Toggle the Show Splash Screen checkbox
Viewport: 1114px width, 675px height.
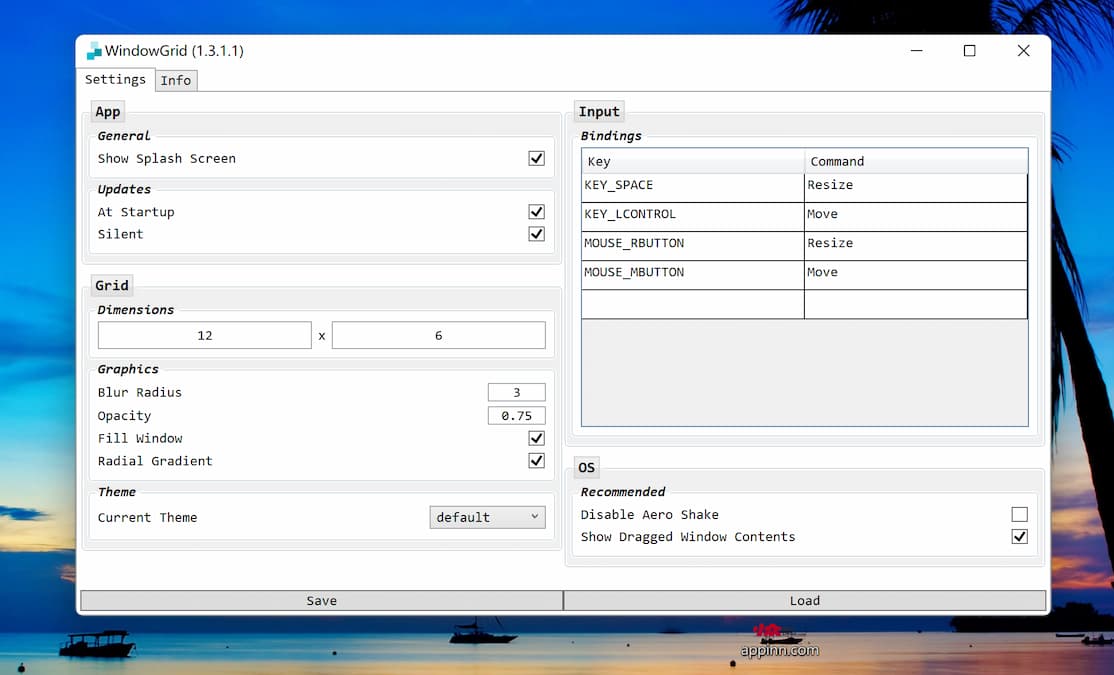(536, 157)
